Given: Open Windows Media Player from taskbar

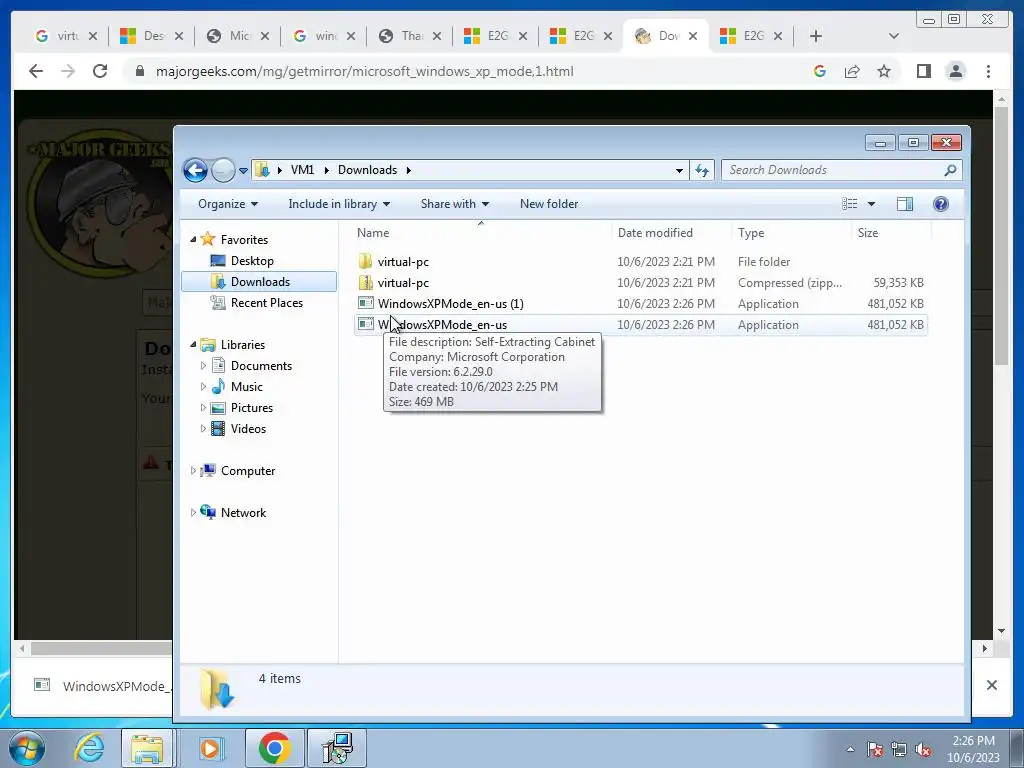Looking at the screenshot, I should 210,748.
